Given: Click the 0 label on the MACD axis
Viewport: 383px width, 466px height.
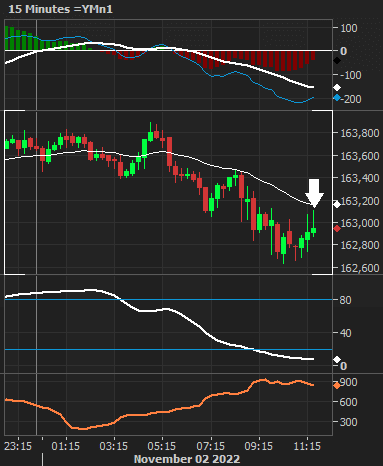Looking at the screenshot, I should coord(344,51).
